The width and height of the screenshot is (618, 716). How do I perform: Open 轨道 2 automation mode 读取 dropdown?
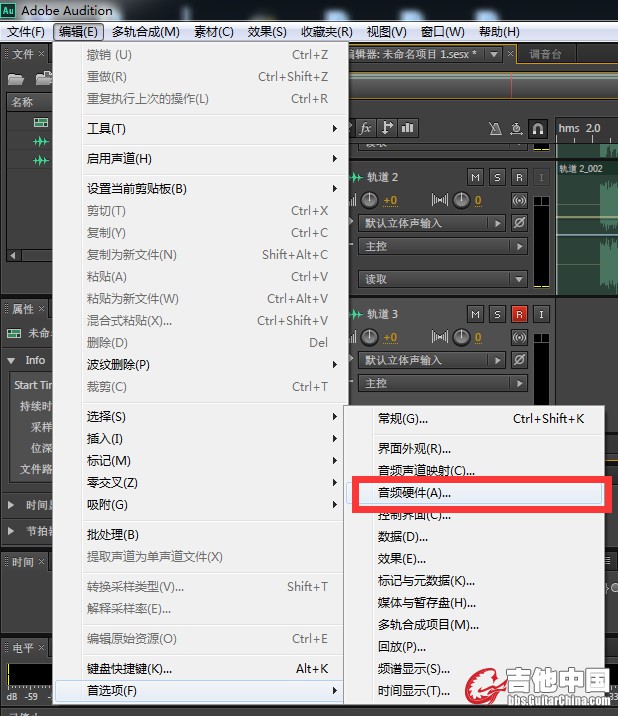coord(443,279)
